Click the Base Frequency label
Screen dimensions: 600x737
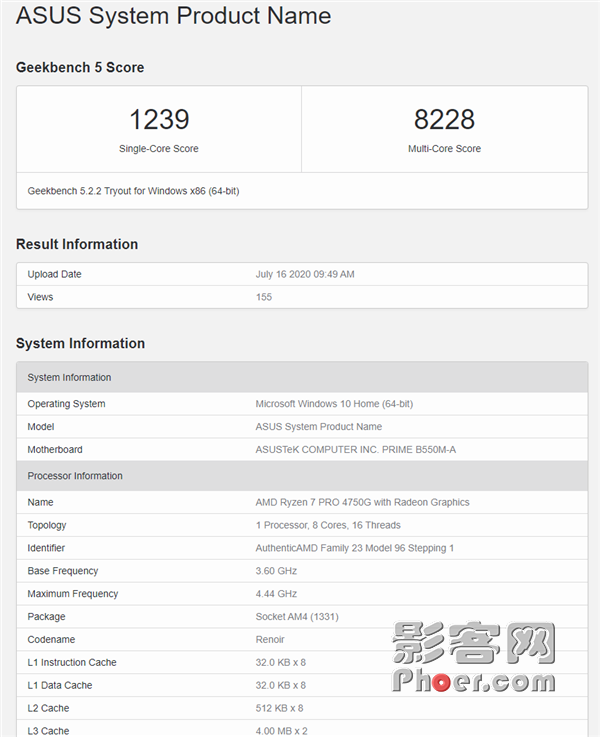click(x=62, y=571)
